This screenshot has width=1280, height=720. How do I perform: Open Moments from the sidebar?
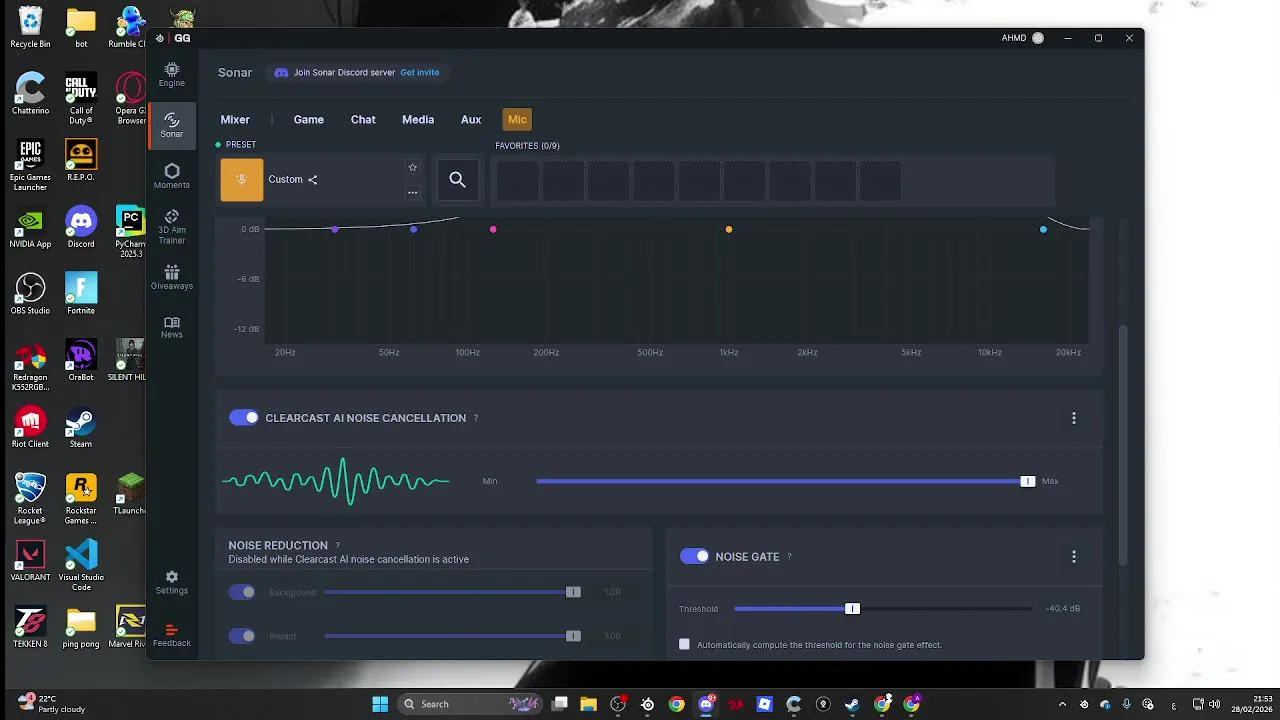[x=172, y=176]
